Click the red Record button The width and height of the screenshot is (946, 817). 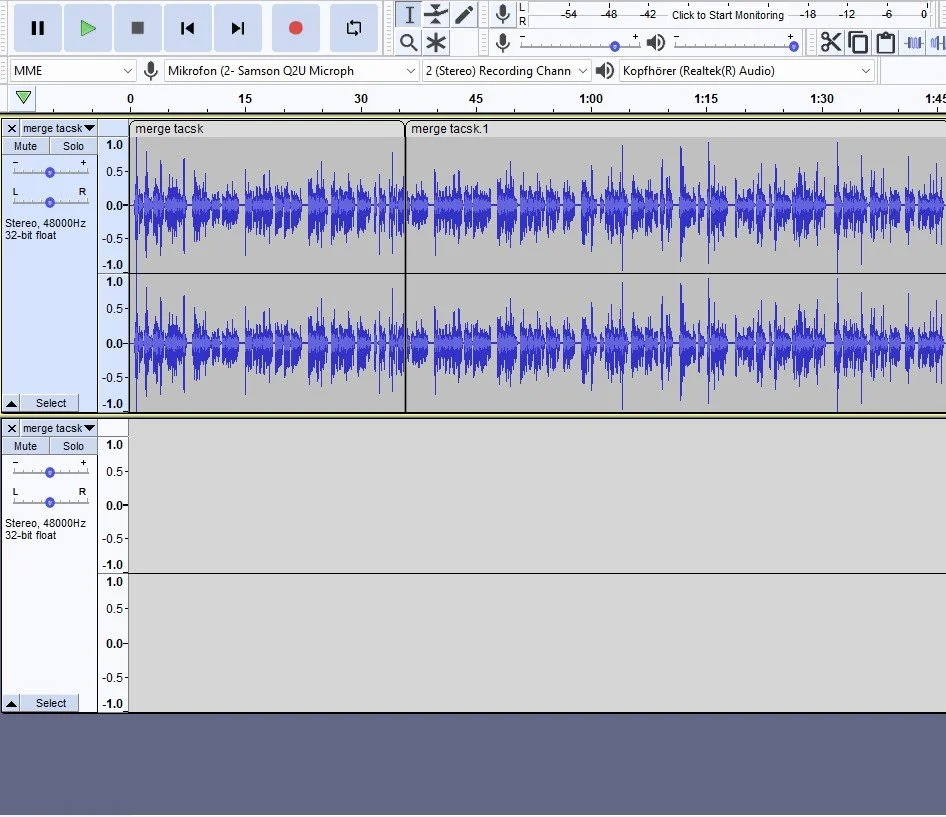pyautogui.click(x=296, y=28)
